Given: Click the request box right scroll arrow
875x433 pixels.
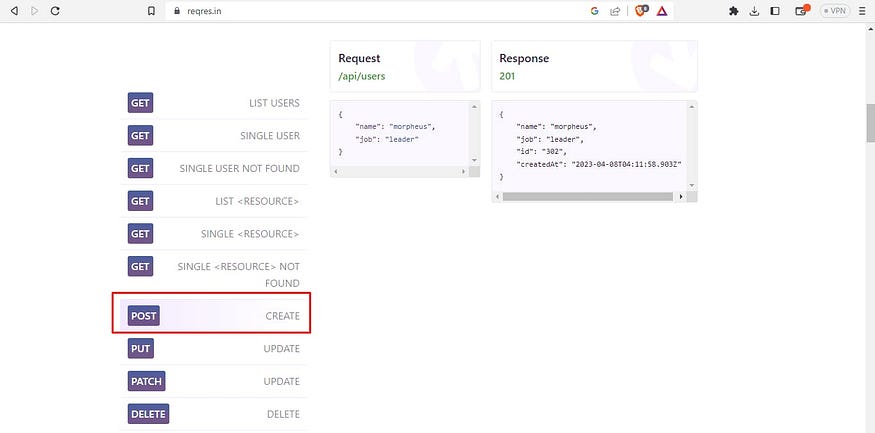Looking at the screenshot, I should (x=464, y=172).
